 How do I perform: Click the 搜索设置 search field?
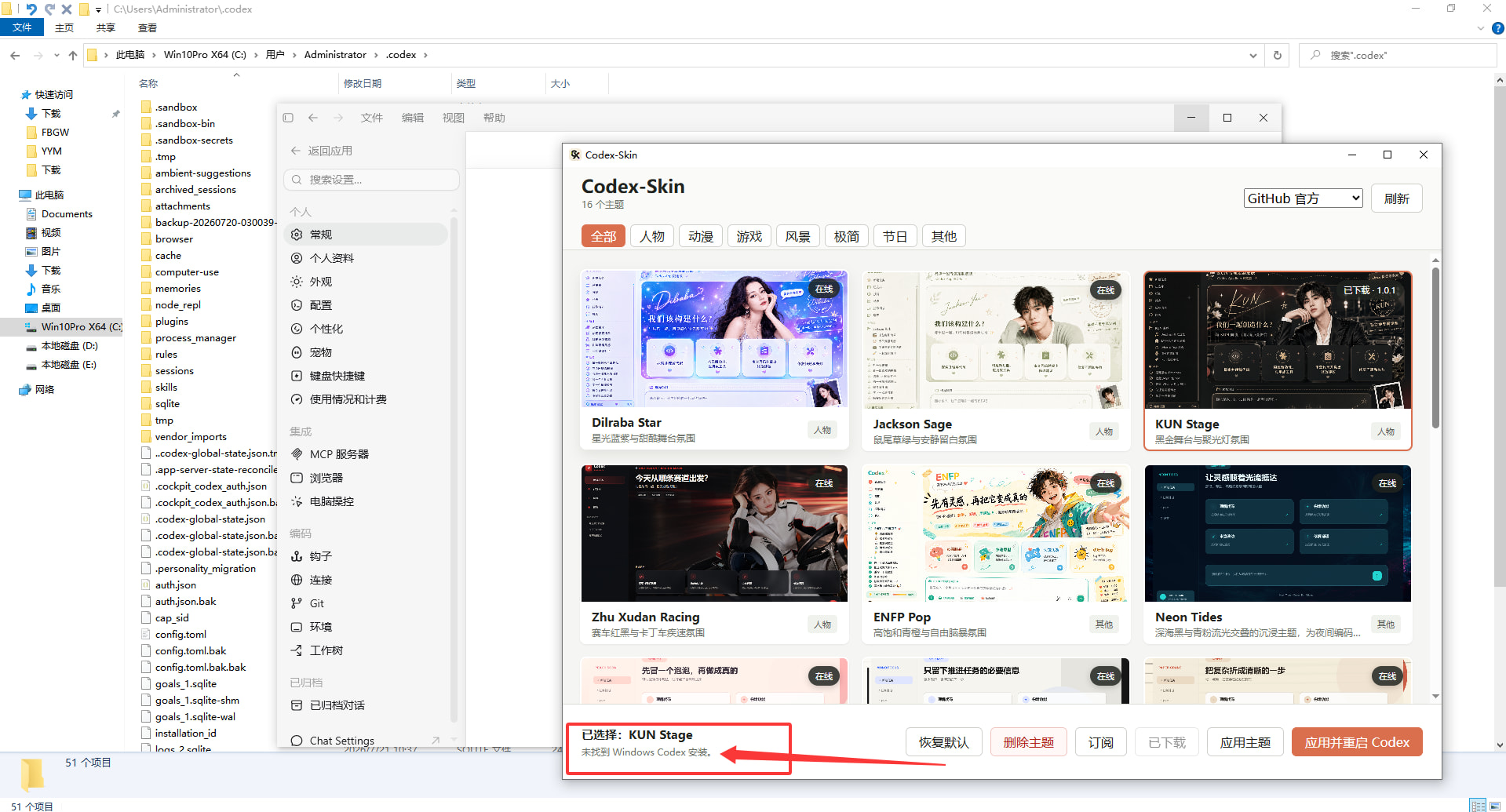(x=371, y=180)
